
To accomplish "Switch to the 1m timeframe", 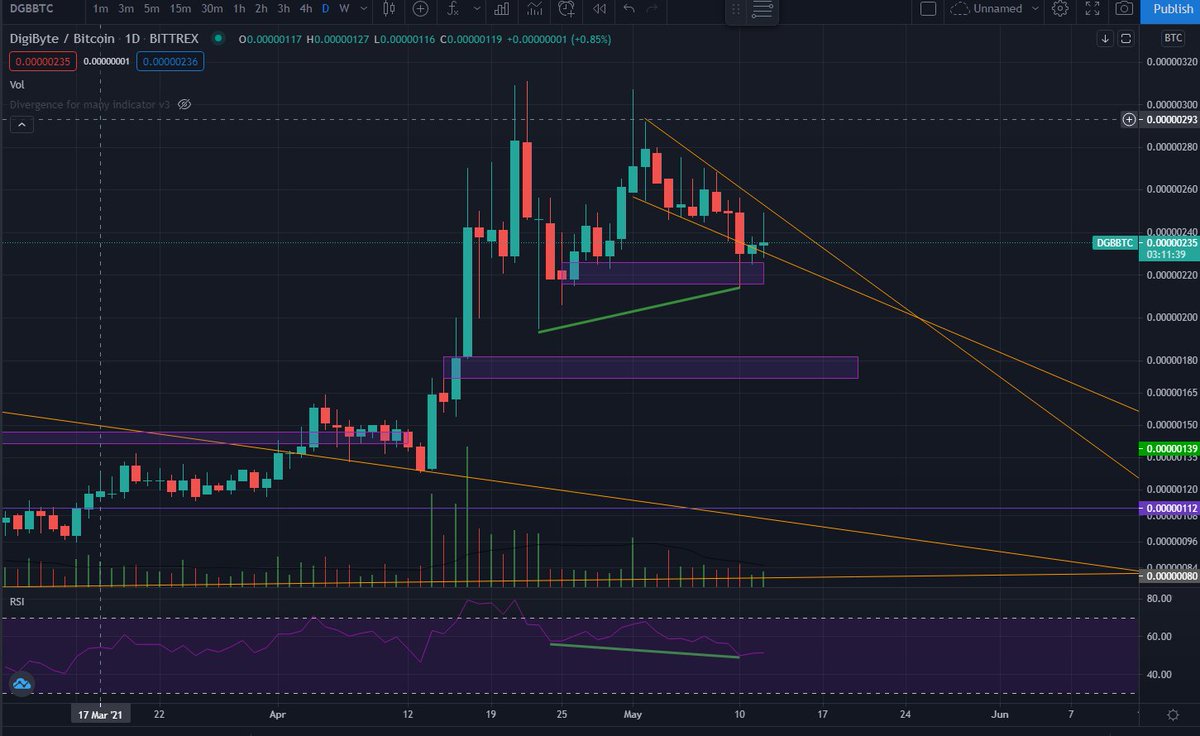I will click(100, 9).
